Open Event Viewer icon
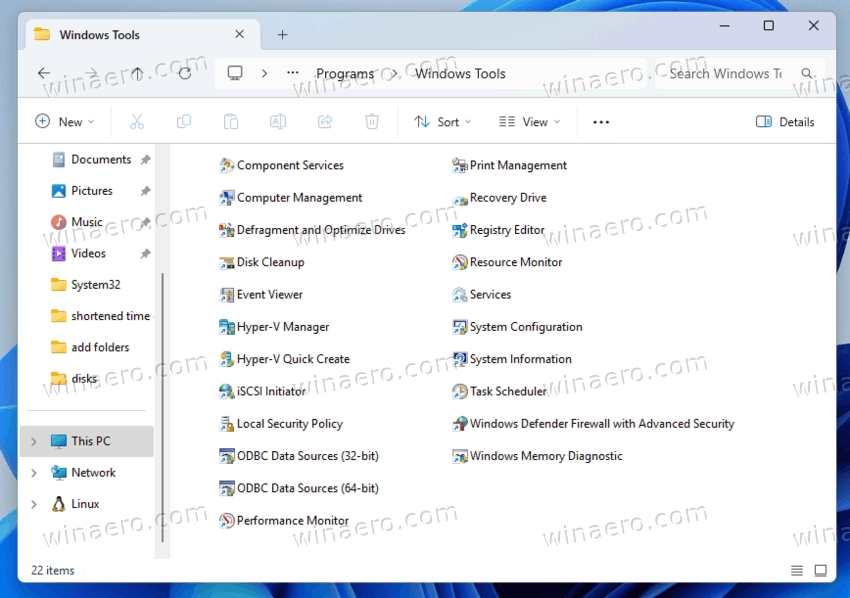 click(x=227, y=294)
